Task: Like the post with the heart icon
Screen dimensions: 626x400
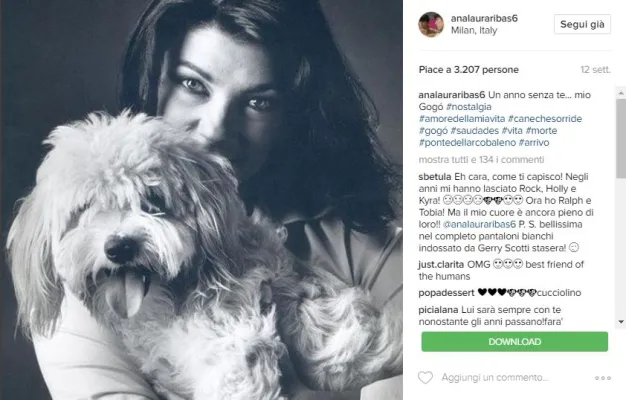Action: tap(425, 377)
